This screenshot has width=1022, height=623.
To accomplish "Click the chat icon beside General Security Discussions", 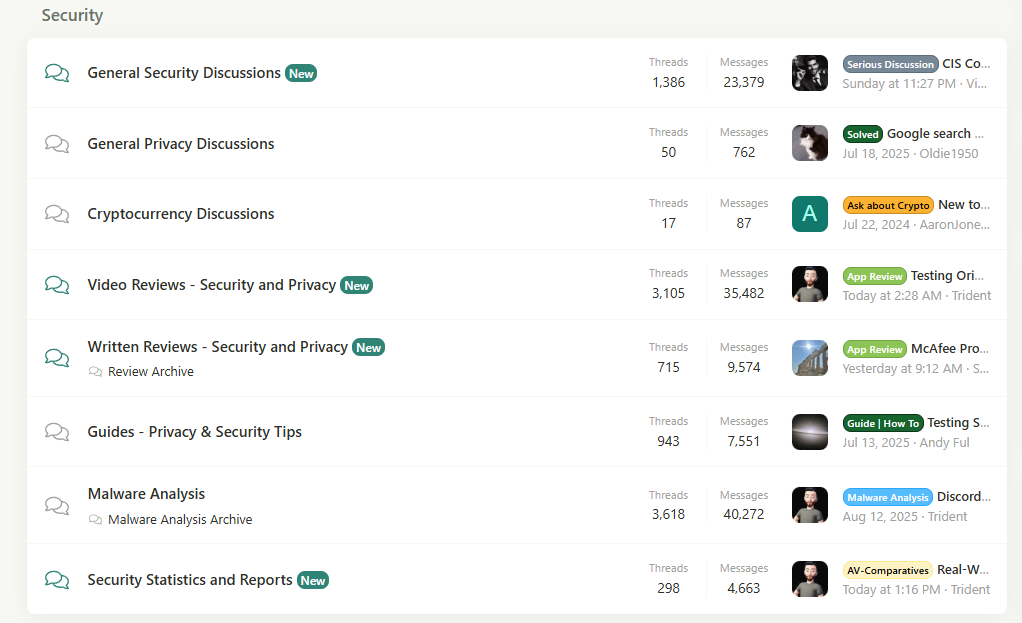I will point(57,73).
